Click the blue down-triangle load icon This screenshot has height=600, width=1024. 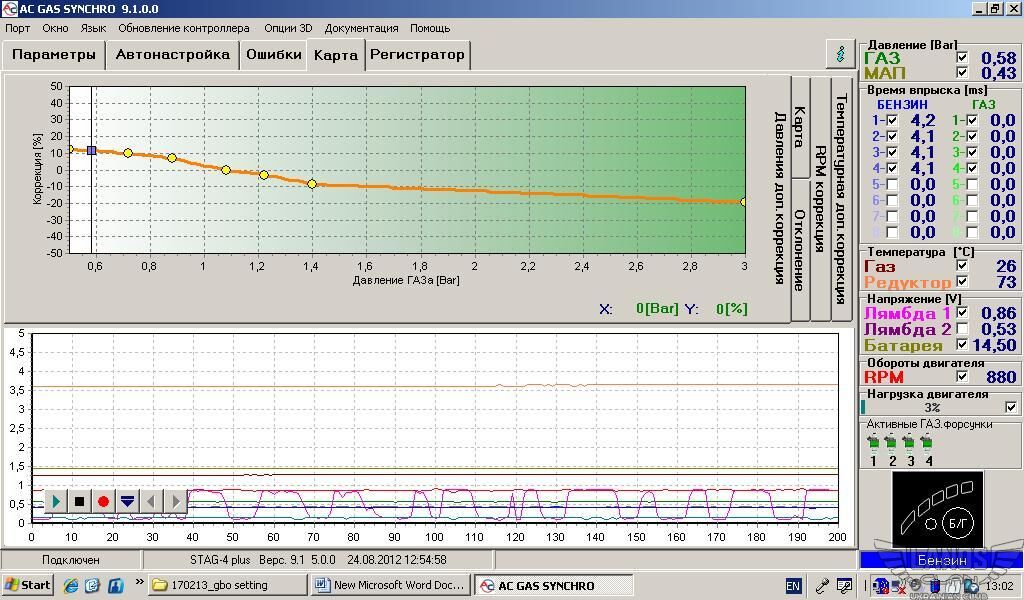127,502
